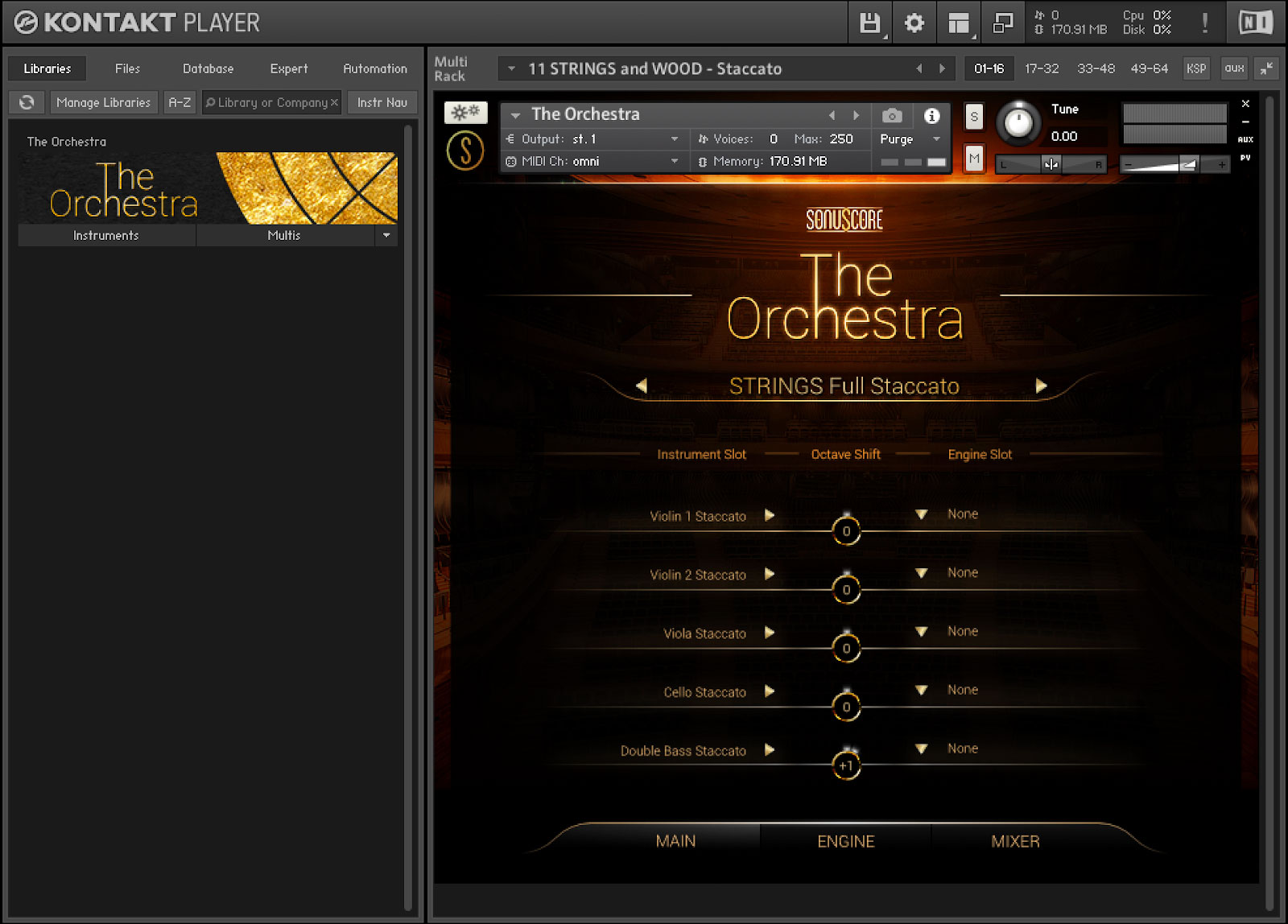Click The Orchestra library banner thumbnail

[x=208, y=188]
